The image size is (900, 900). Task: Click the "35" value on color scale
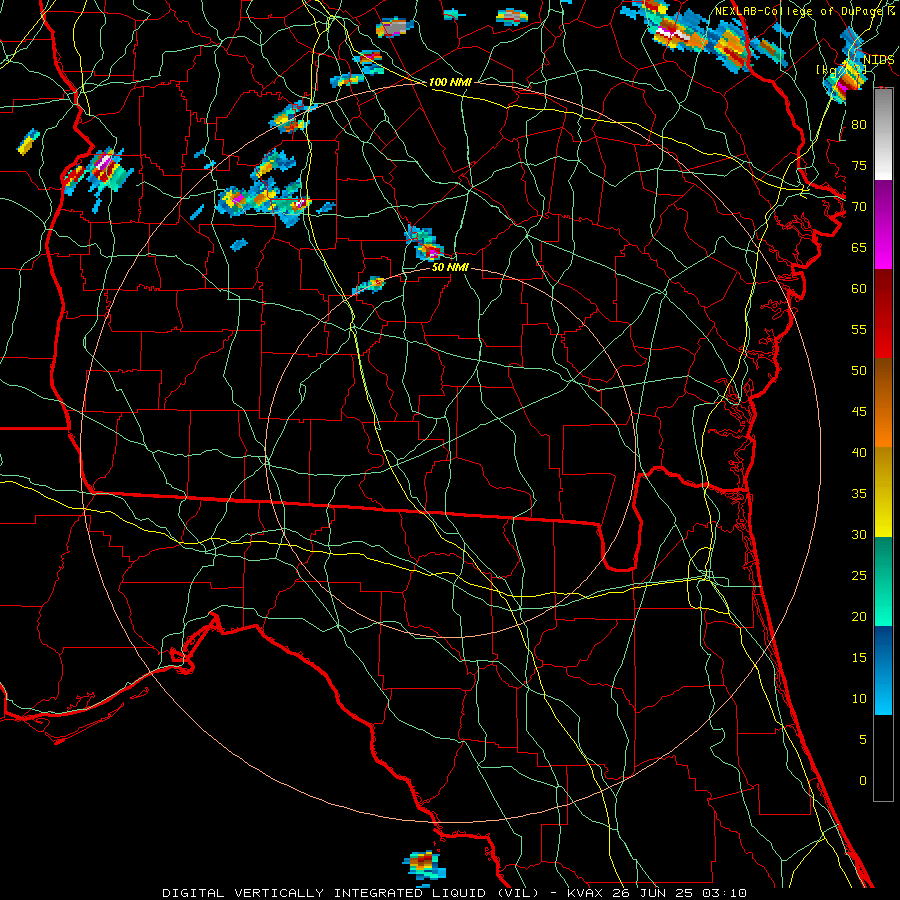coord(859,494)
